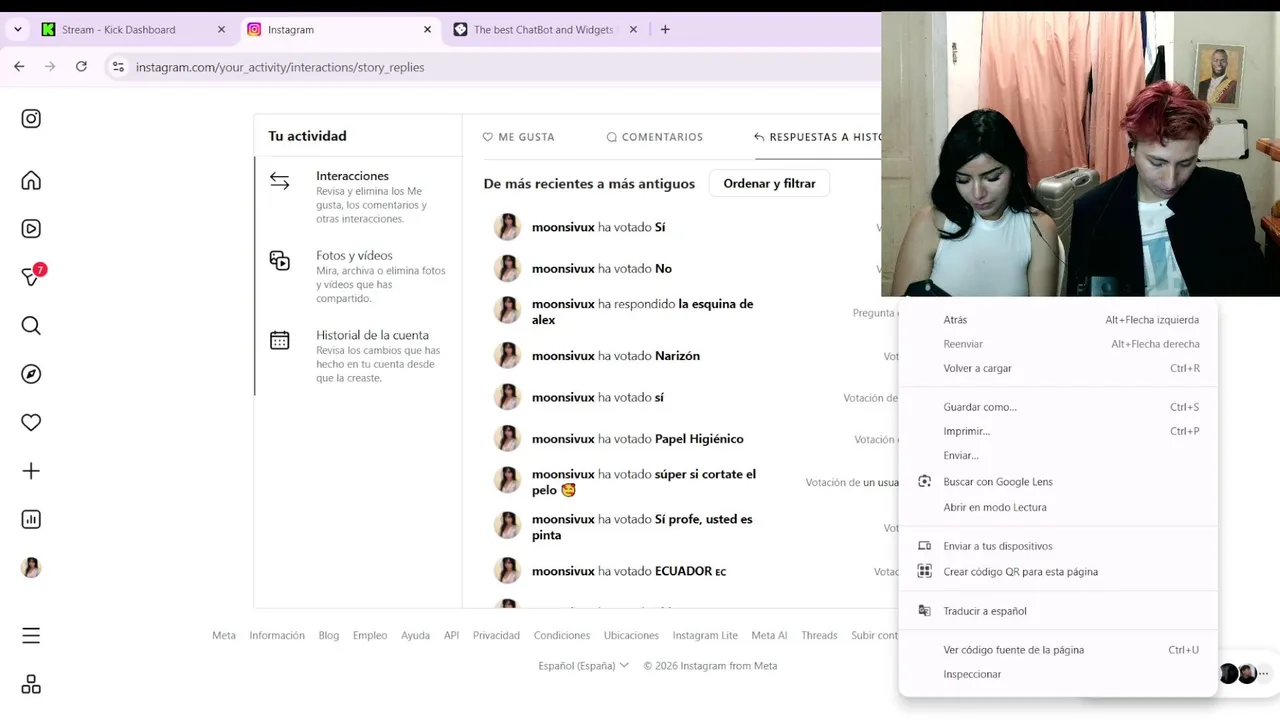Select Interacciones section
1280x720 pixels.
(358, 197)
